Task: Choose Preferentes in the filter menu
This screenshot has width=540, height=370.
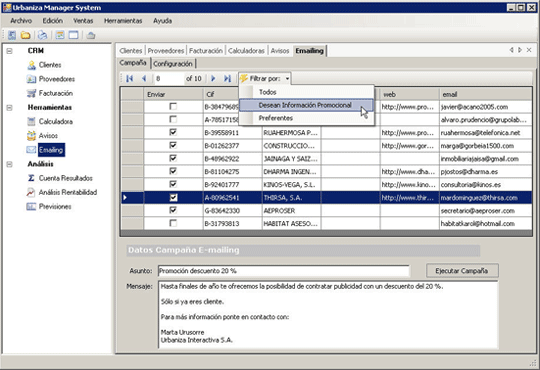Action: [x=307, y=118]
